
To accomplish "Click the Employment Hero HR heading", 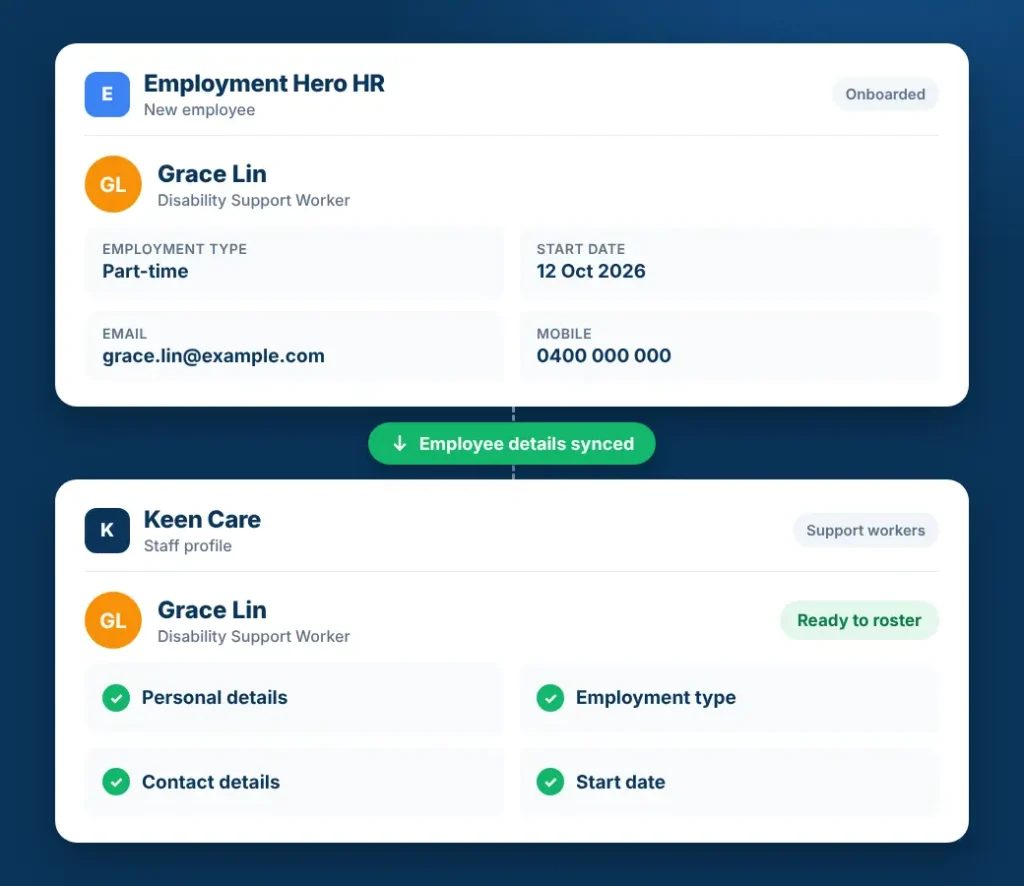I will [264, 84].
